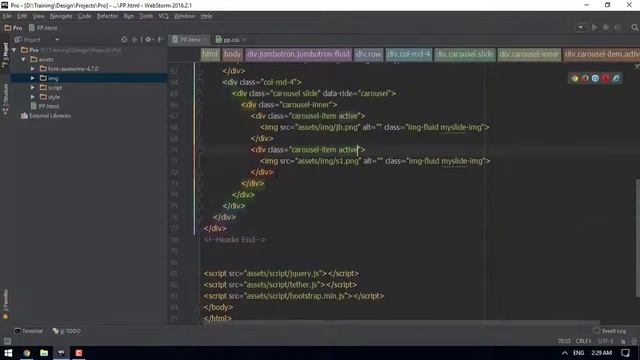Select External Libraries in project tree
Viewport: 640px width, 360px height.
pos(46,116)
